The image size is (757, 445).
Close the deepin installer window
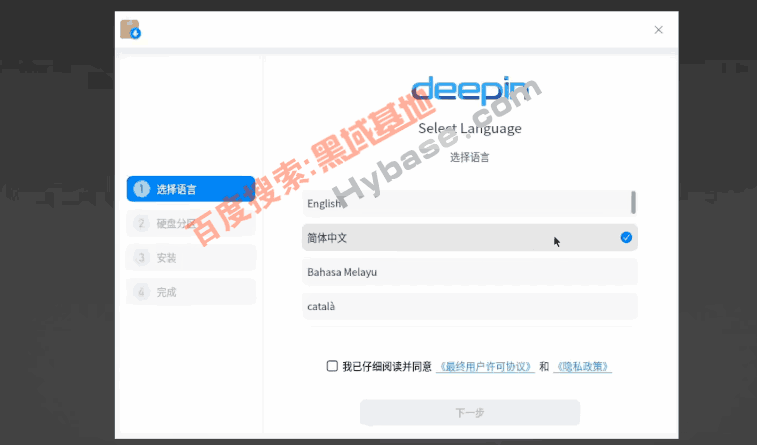pos(659,30)
